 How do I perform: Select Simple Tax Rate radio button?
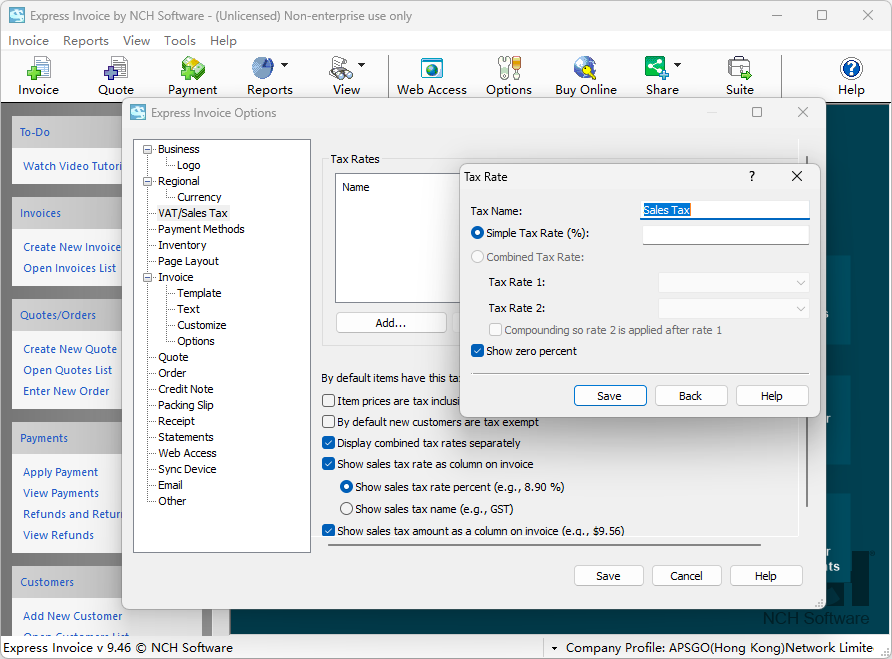tap(477, 233)
